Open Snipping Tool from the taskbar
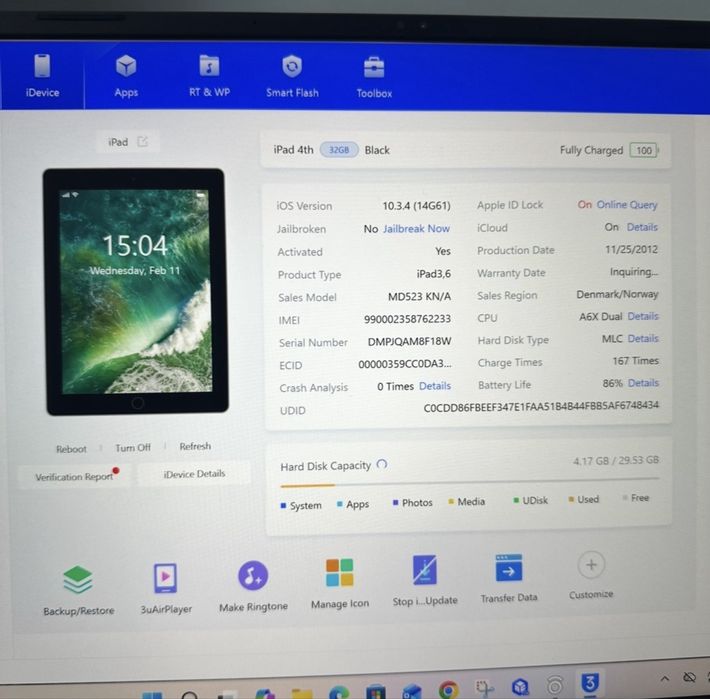This screenshot has width=710, height=699. click(484, 688)
